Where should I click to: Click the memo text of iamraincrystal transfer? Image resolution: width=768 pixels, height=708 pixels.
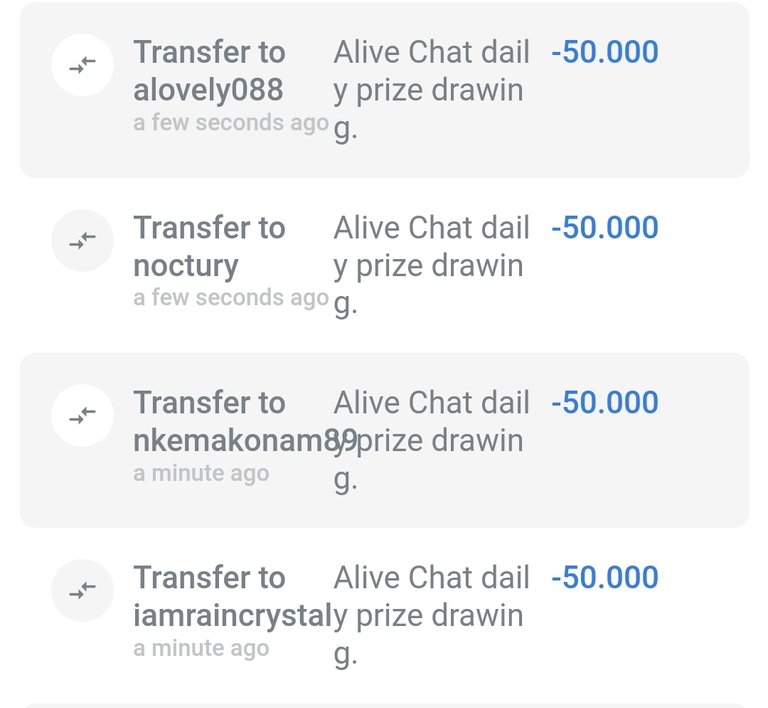[432, 616]
